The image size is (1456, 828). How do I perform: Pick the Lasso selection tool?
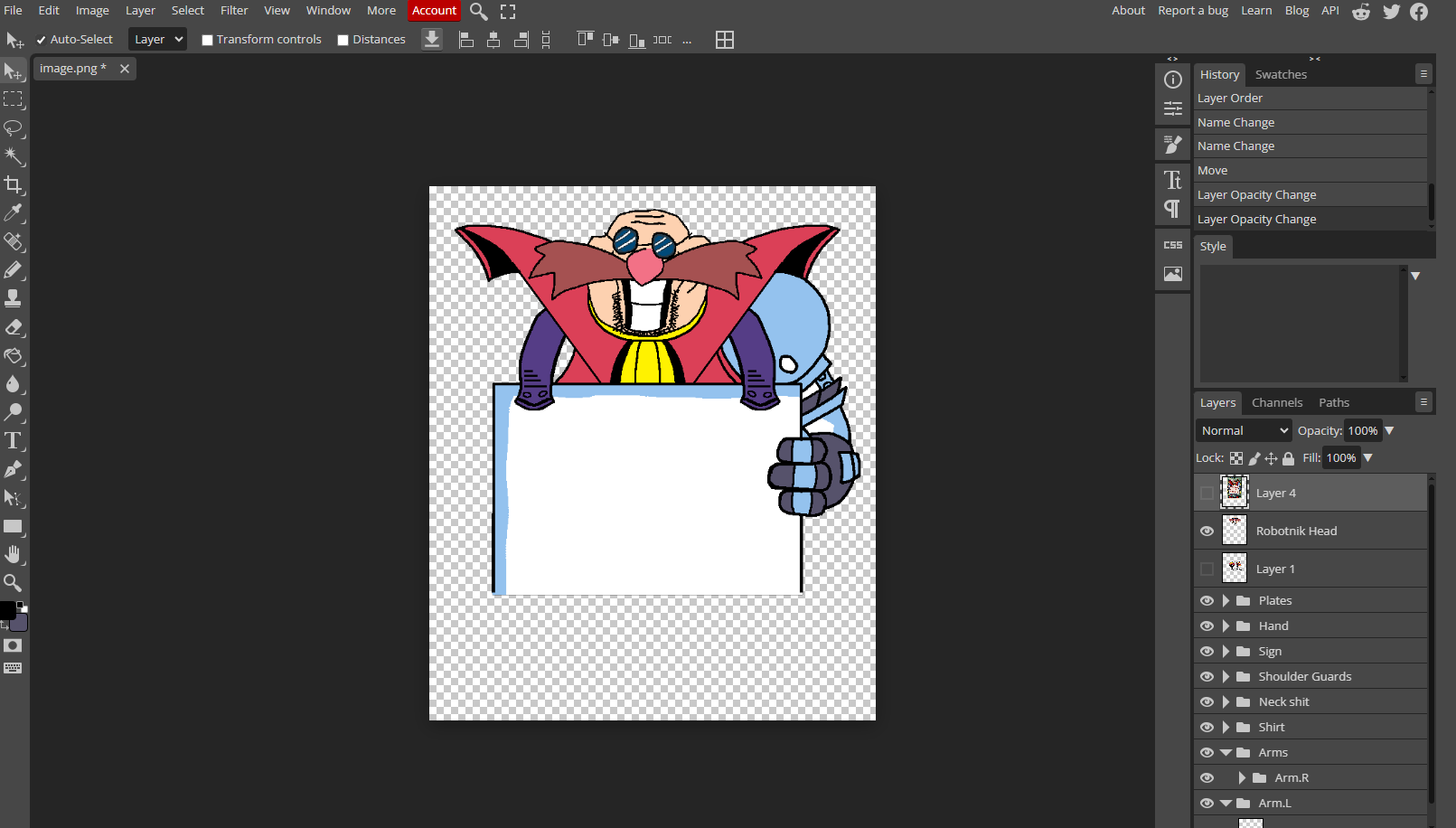tap(14, 127)
